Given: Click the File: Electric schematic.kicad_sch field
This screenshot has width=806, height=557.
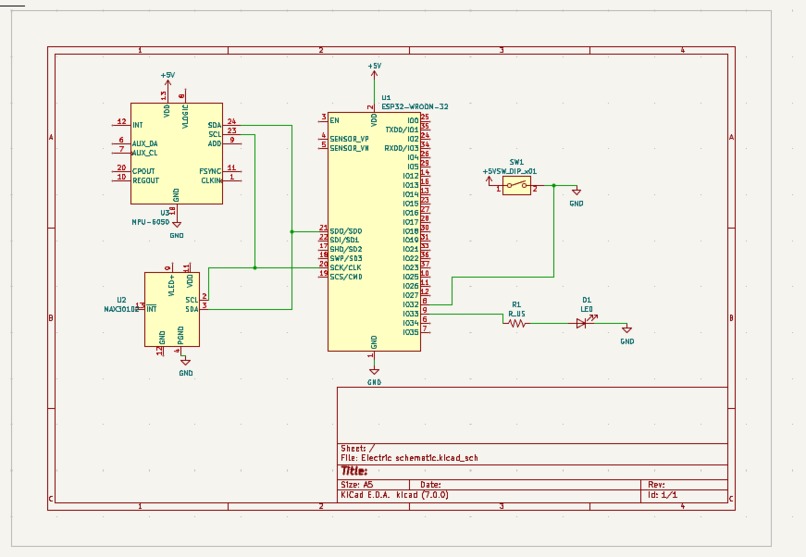Looking at the screenshot, I should click(x=409, y=458).
